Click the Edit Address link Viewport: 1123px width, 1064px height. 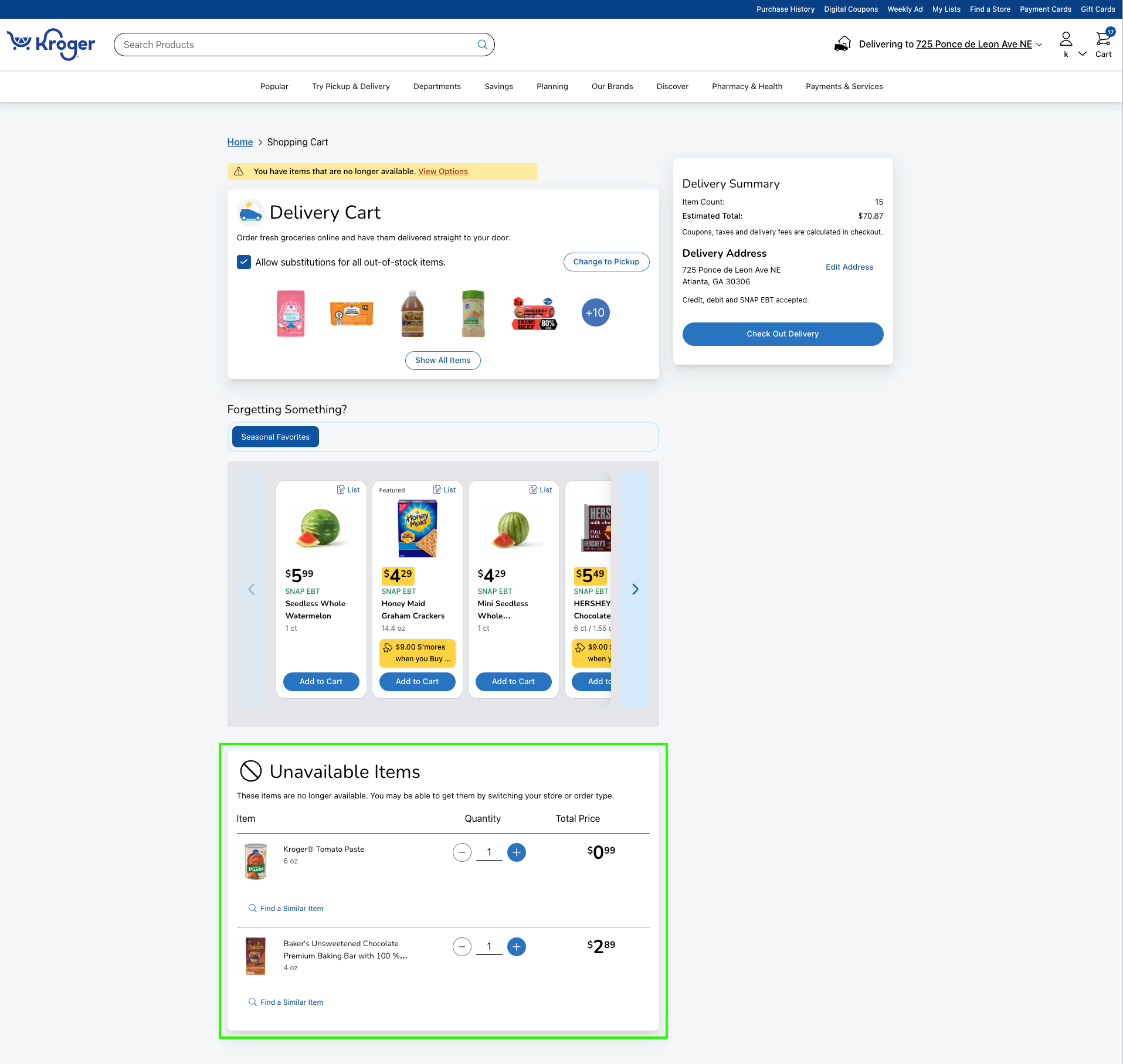tap(850, 267)
